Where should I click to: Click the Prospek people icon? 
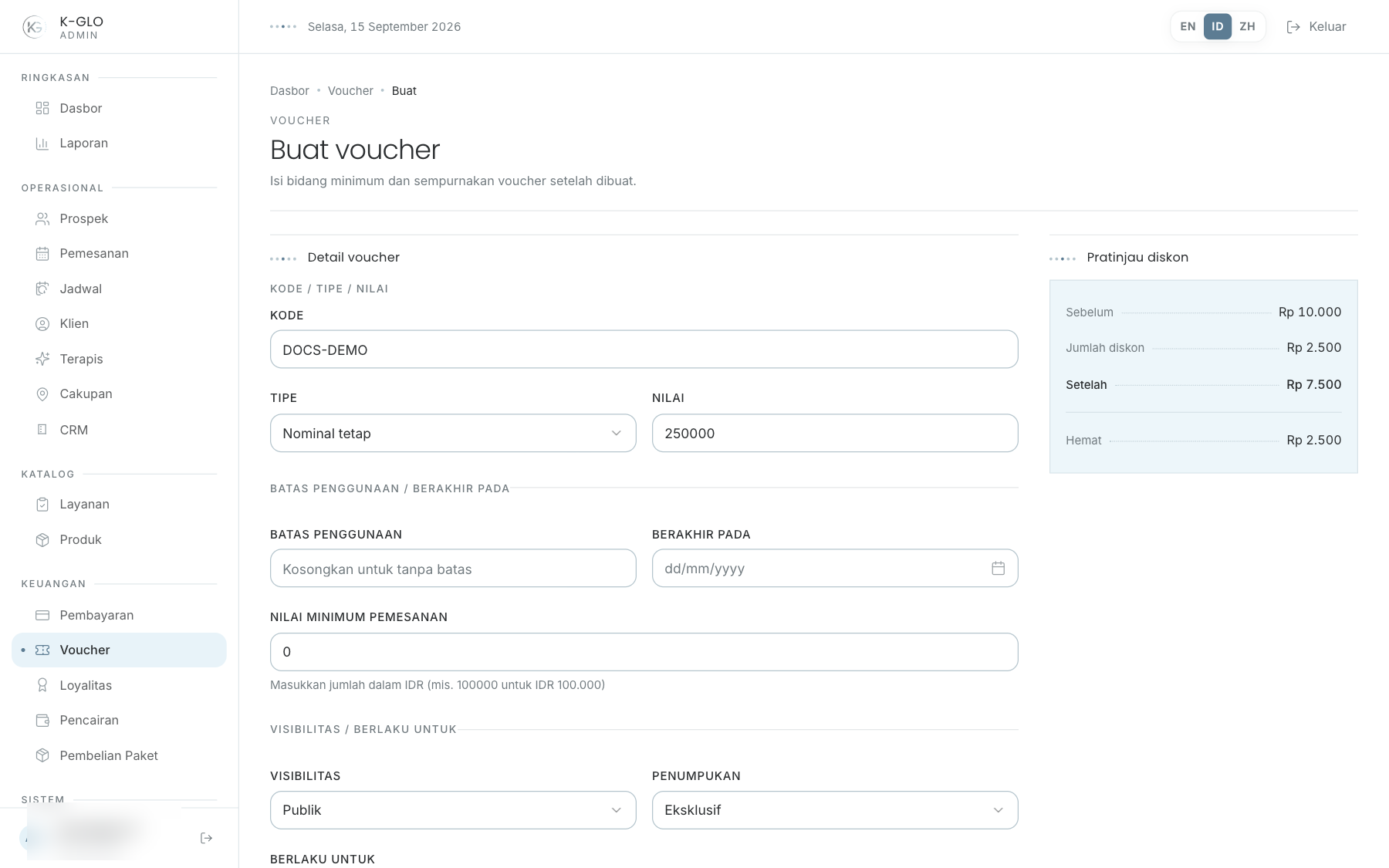click(x=42, y=219)
